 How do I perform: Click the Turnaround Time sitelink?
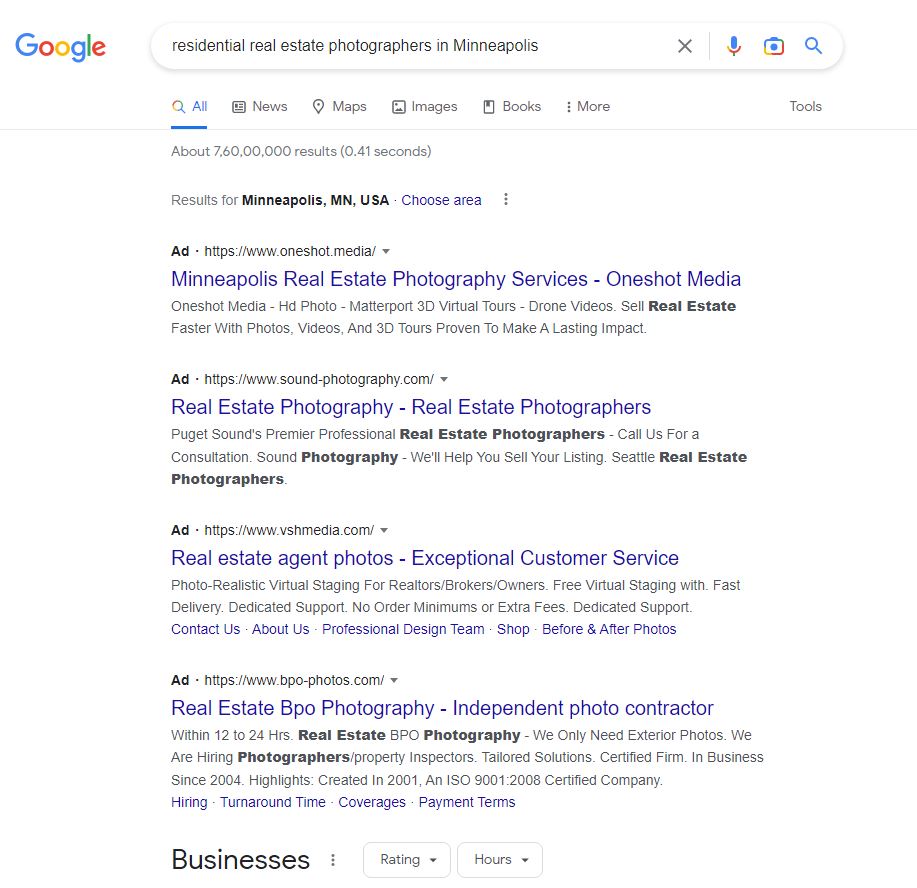click(x=273, y=803)
